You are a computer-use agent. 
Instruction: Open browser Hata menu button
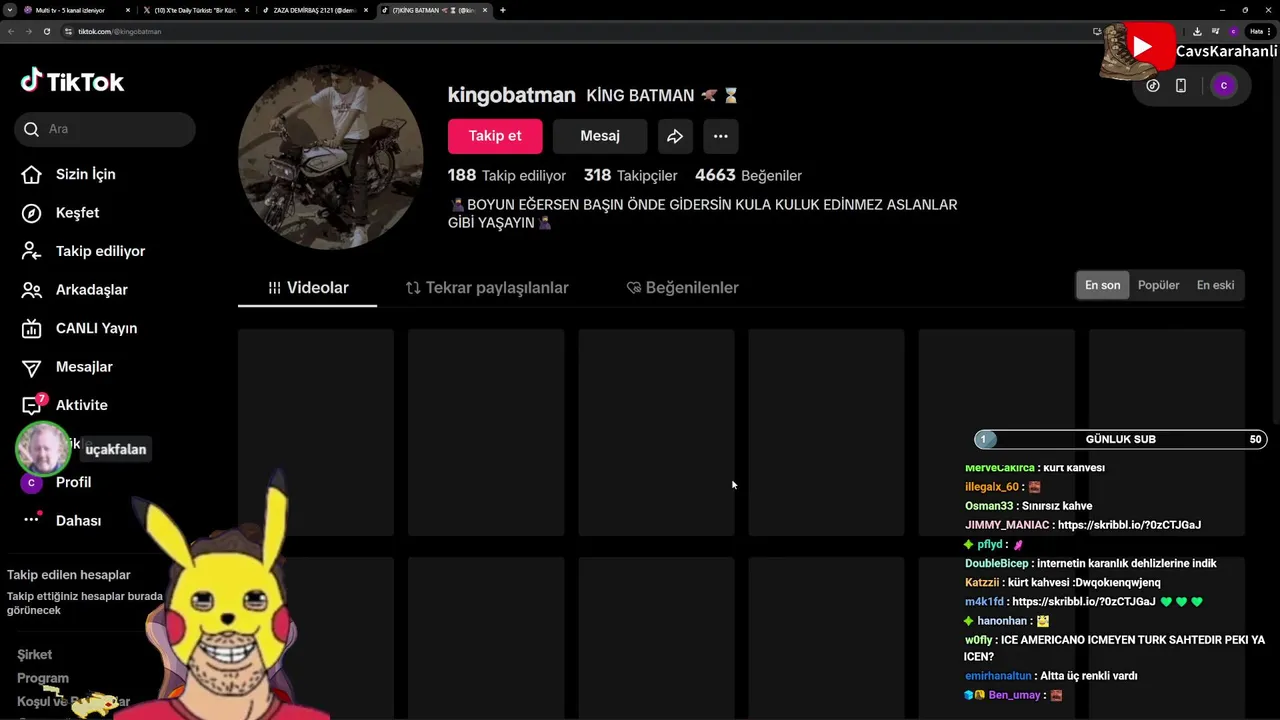[1259, 31]
